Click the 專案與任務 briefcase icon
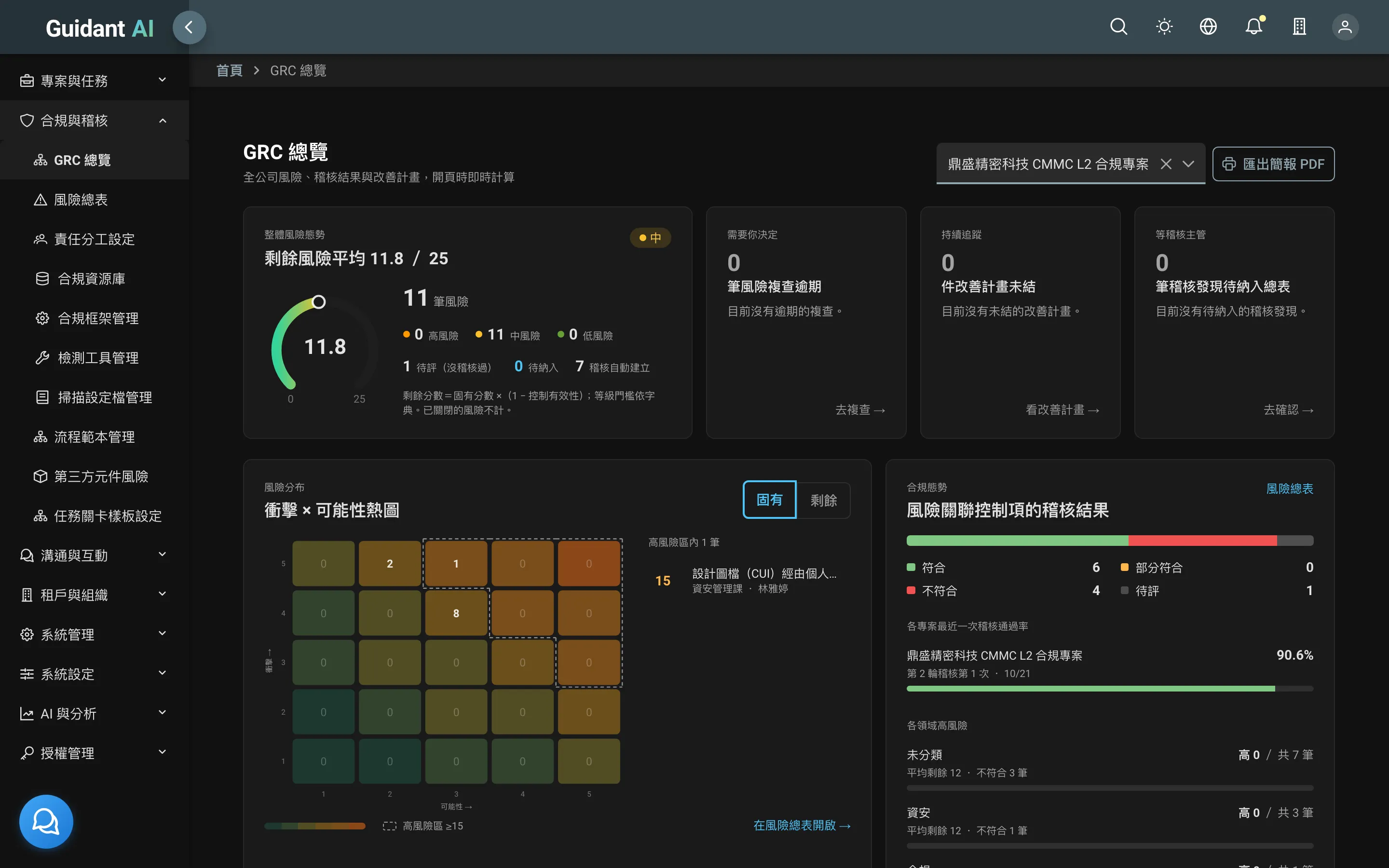The height and width of the screenshot is (868, 1389). (27, 81)
